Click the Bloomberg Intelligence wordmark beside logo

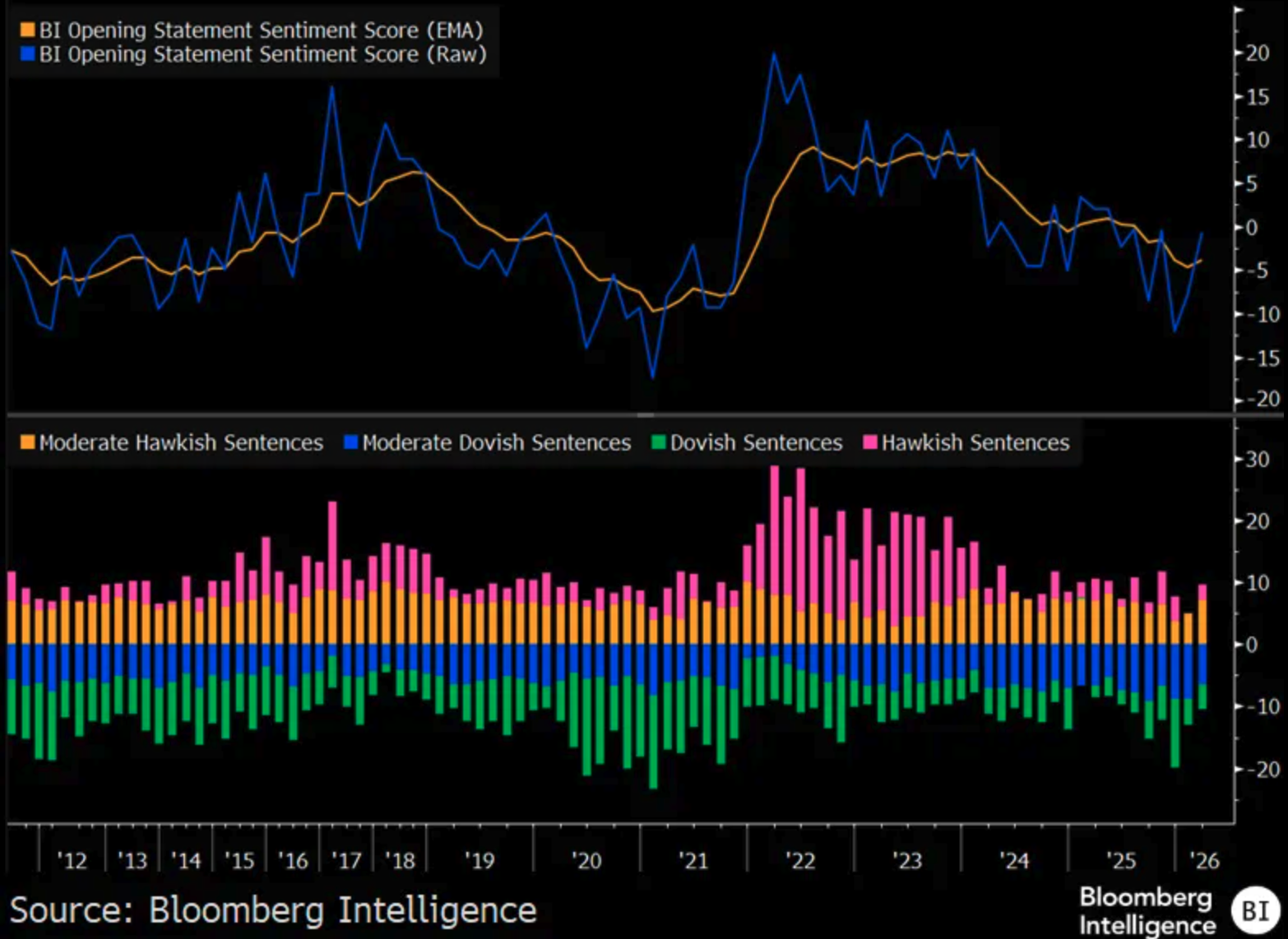tap(1146, 910)
